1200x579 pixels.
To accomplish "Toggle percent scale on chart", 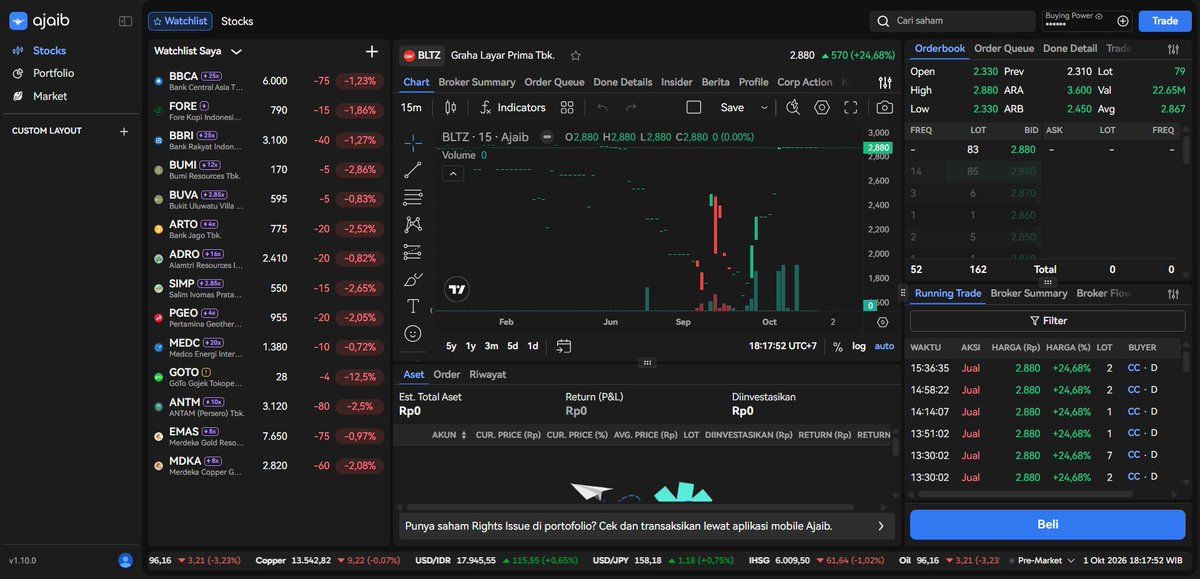I will [x=838, y=346].
